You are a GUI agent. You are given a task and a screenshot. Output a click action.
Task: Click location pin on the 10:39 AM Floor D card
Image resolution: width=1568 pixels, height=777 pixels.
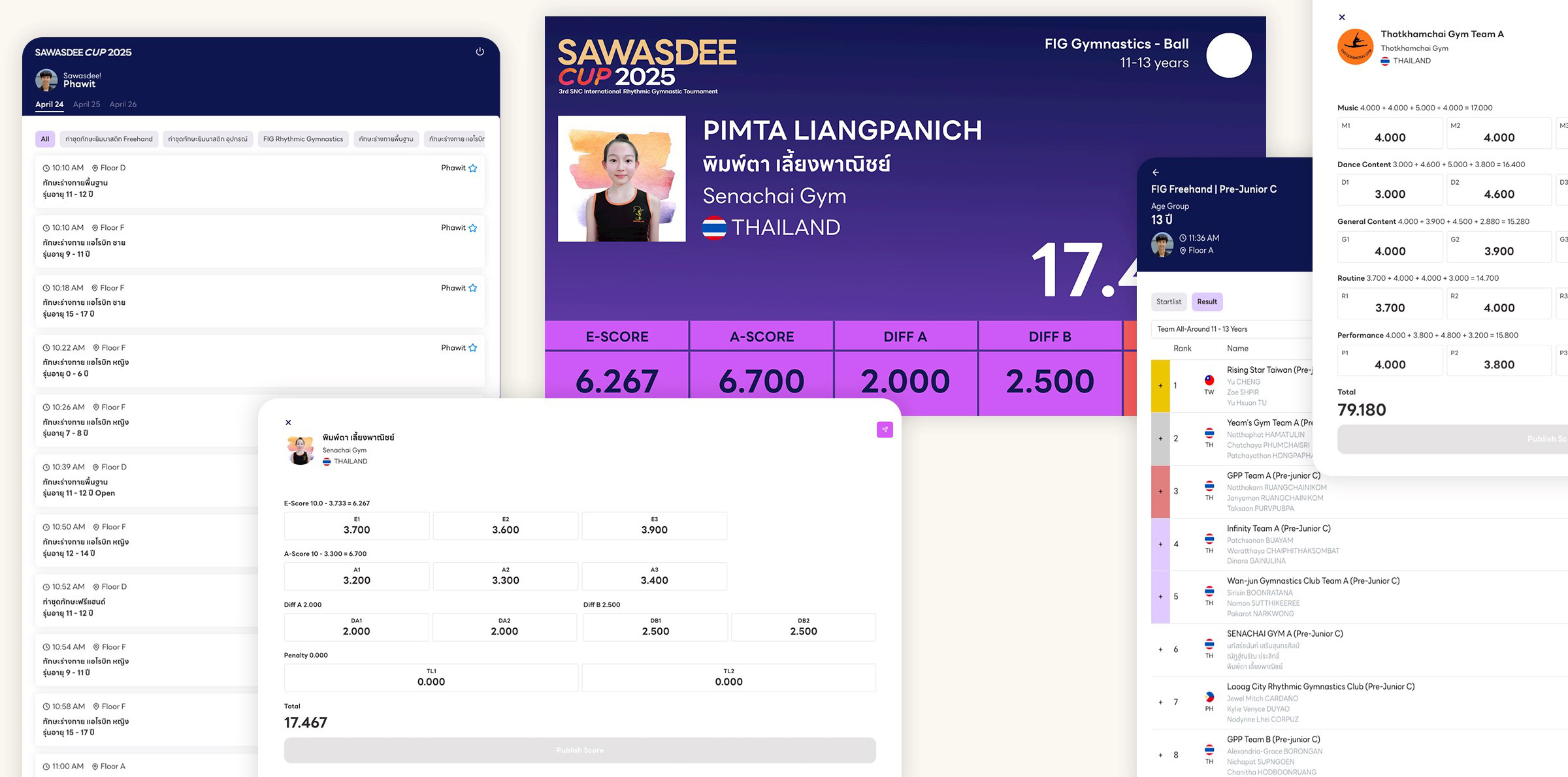pyautogui.click(x=96, y=468)
